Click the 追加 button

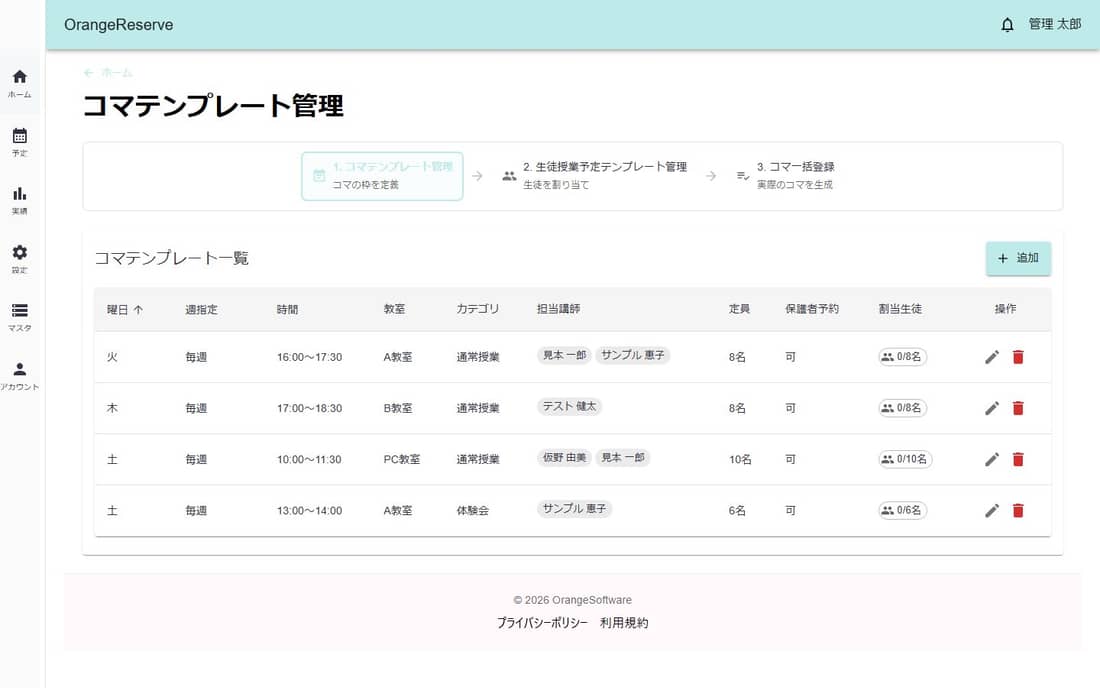1018,258
